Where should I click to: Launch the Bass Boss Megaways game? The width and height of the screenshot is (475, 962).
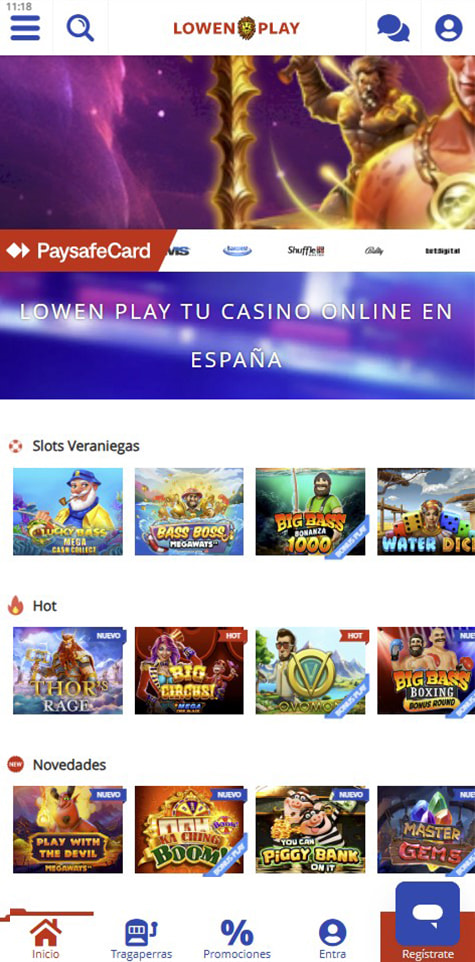click(189, 512)
